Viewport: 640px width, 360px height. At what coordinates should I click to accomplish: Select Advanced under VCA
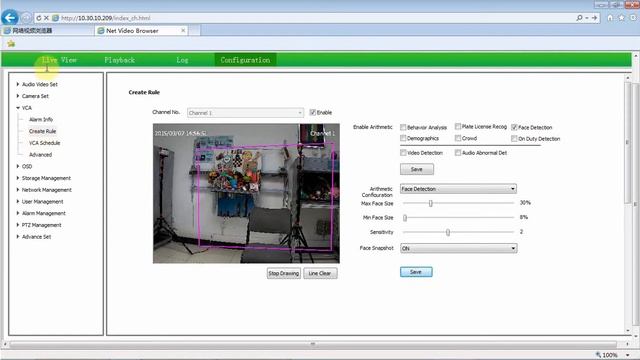40,155
